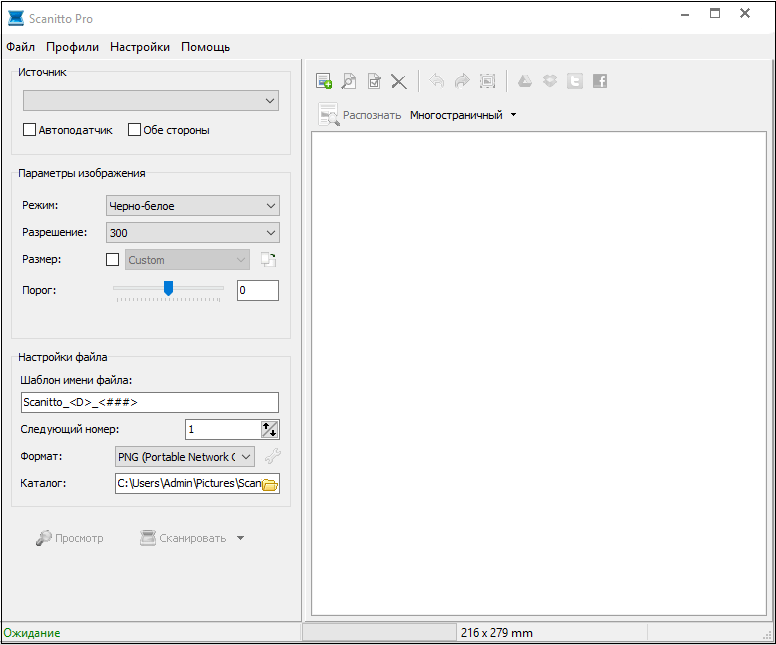The image size is (776, 645).
Task: Click the zoom magnifier toolbar icon
Action: (349, 81)
